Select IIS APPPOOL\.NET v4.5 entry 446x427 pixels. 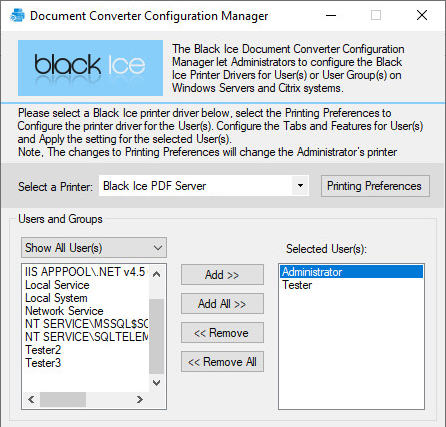click(86, 272)
